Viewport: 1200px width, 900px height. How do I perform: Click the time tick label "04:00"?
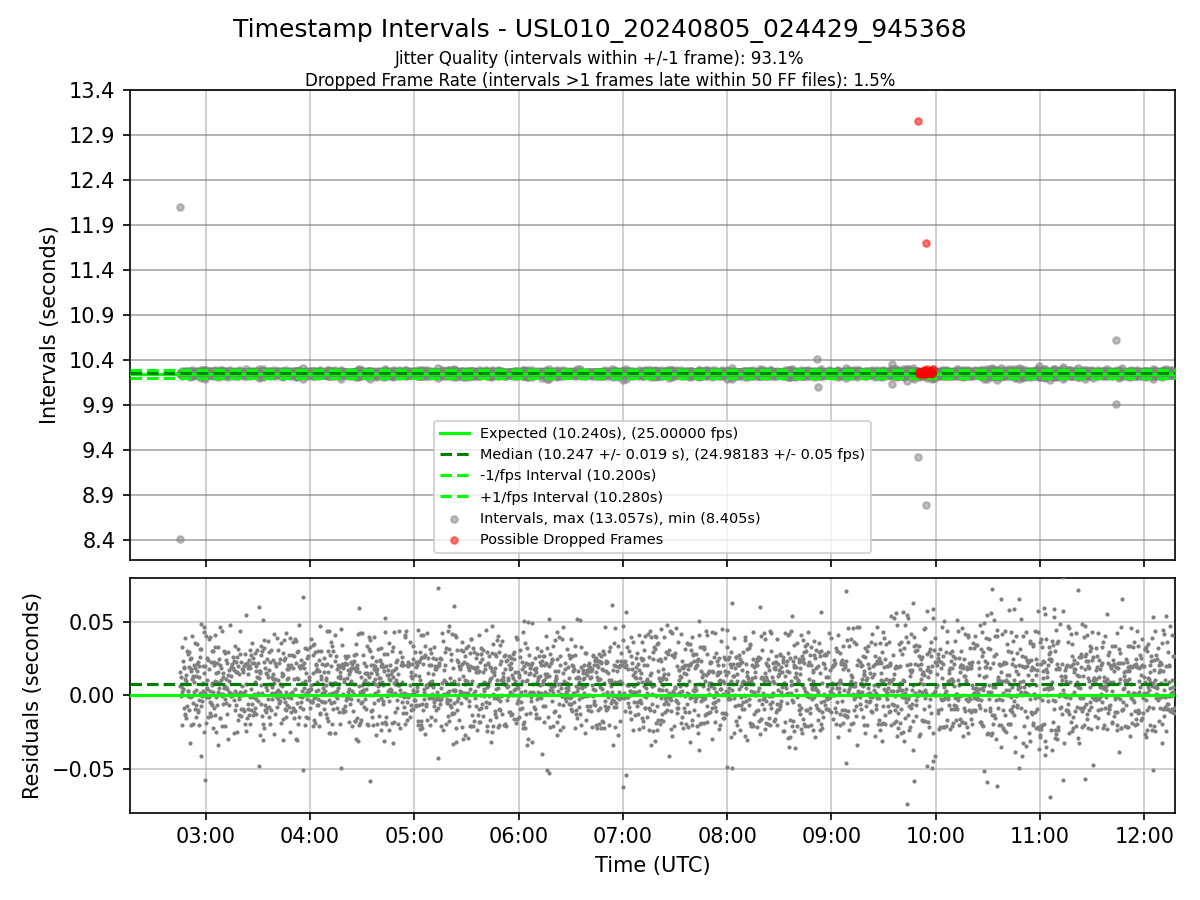pos(310,834)
